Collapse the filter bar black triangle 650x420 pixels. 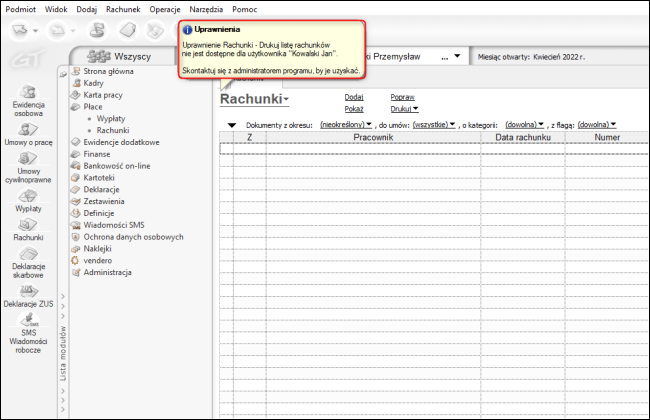point(232,125)
